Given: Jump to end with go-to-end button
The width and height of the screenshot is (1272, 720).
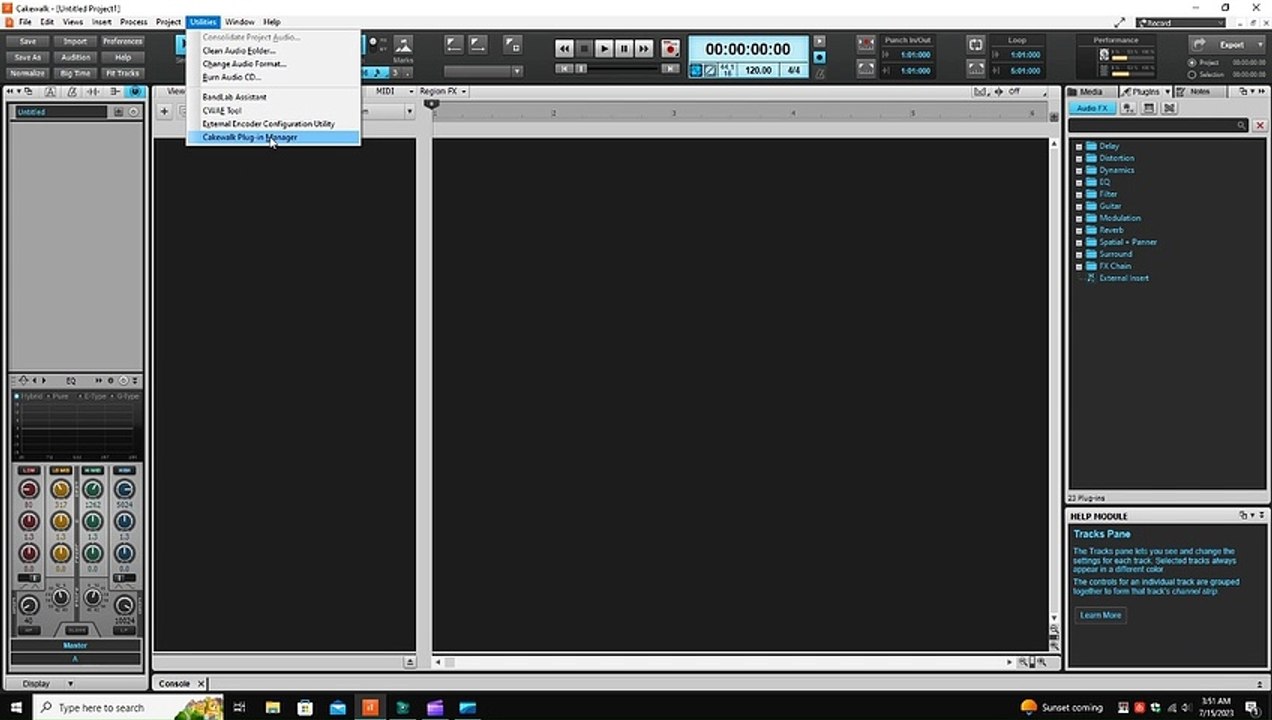Looking at the screenshot, I should 670,69.
